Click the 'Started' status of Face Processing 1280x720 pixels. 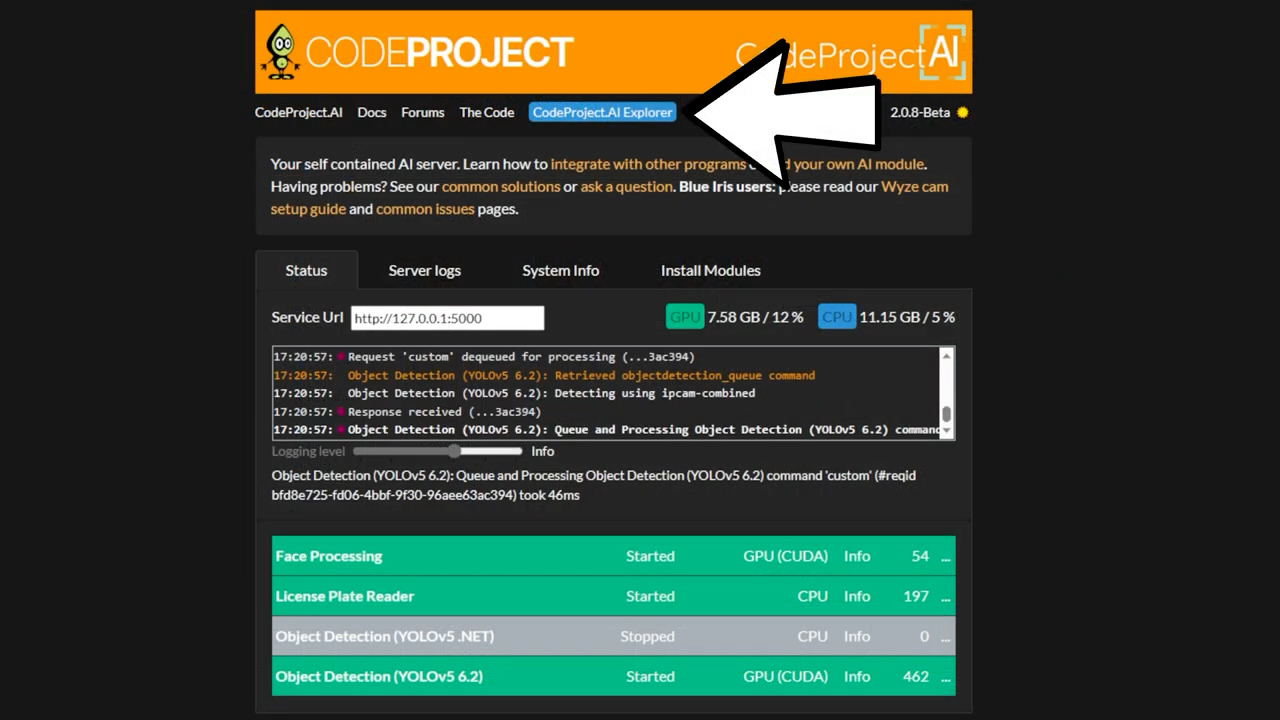click(650, 556)
